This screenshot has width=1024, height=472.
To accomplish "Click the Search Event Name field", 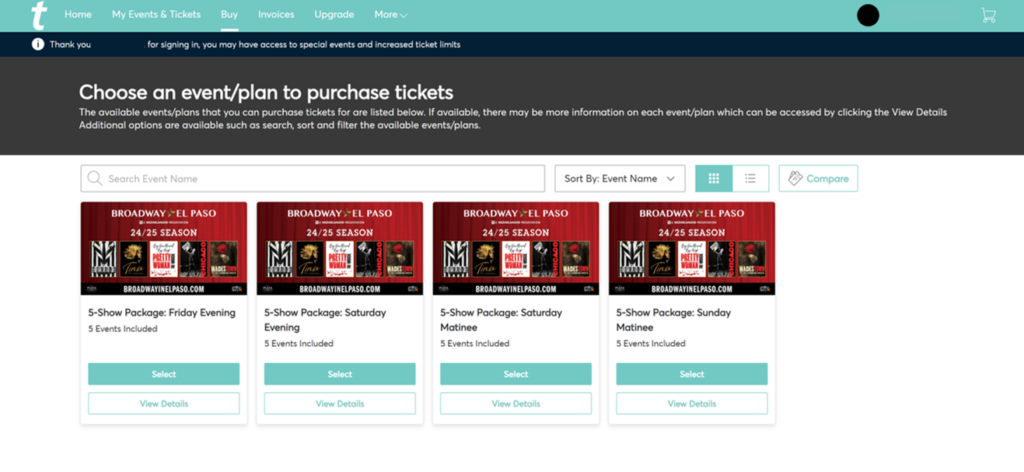I will point(320,179).
